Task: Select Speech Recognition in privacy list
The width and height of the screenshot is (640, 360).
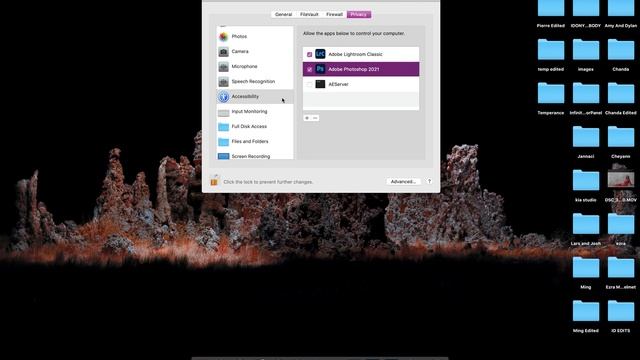Action: 255,82
